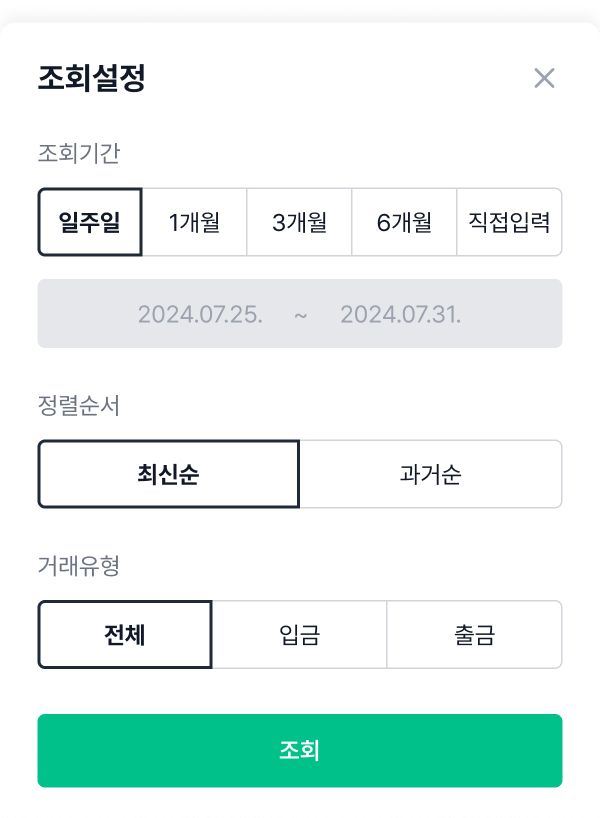The height and width of the screenshot is (818, 600).
Task: Select 전체 transaction type
Action: (125, 633)
